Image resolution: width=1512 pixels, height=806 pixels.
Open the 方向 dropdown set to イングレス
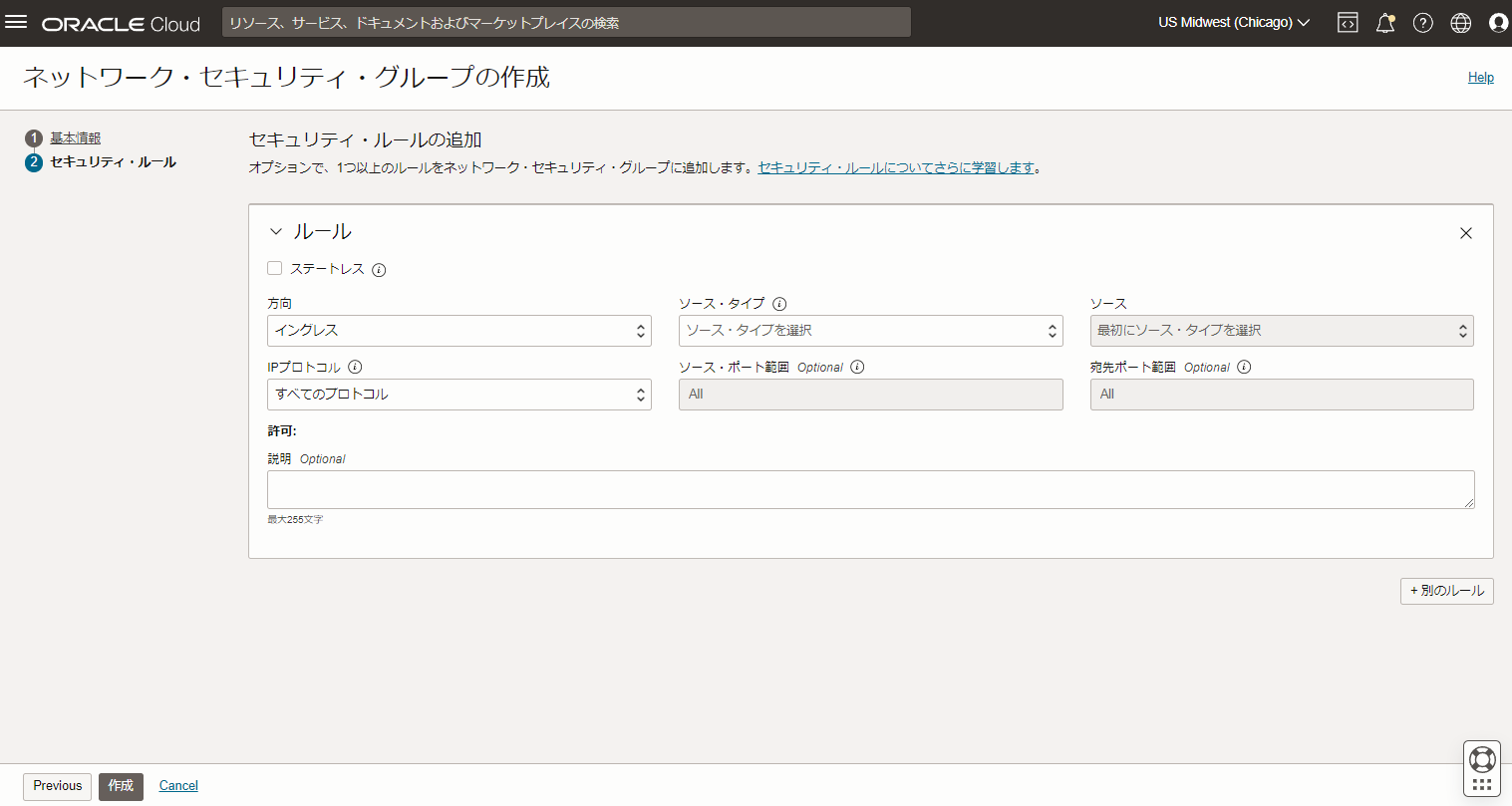459,331
